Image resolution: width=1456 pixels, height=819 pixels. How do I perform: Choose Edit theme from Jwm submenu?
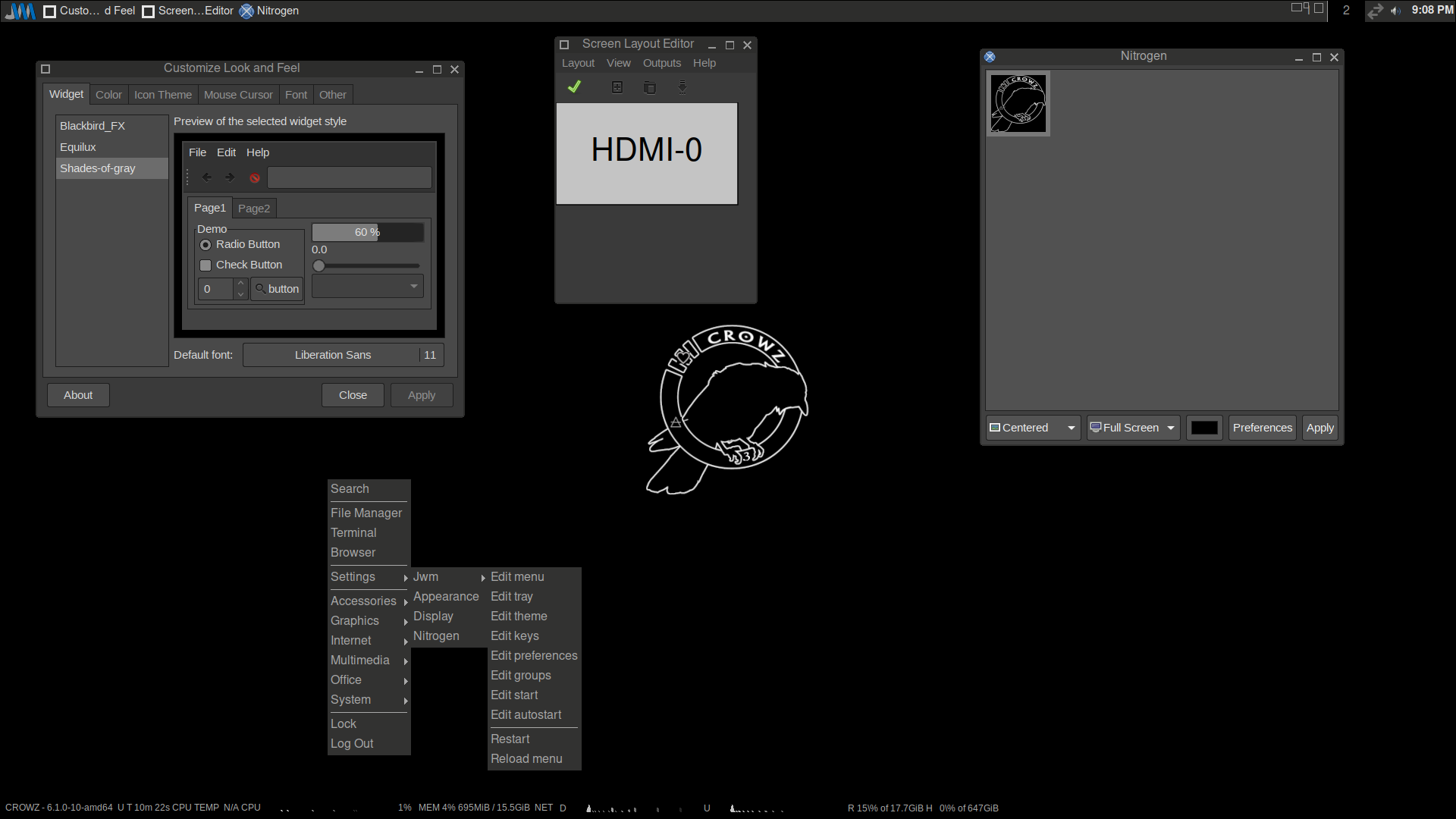tap(519, 617)
